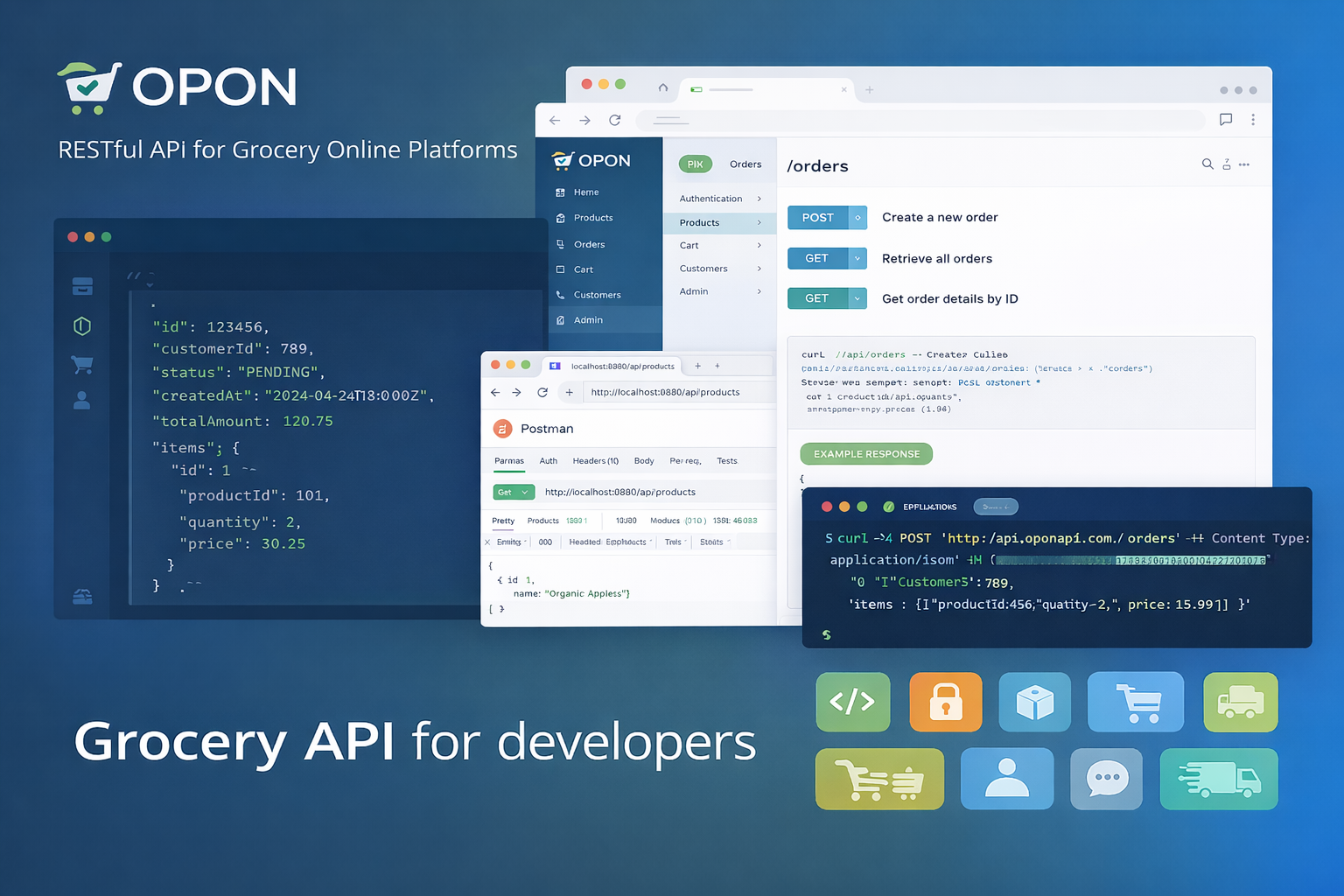Click the green code brackets icon

852,702
